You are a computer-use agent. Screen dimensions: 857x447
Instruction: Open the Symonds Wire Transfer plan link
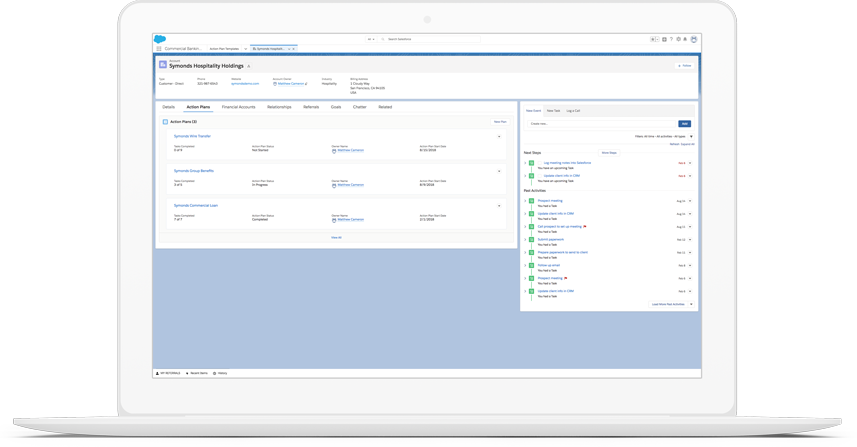192,136
